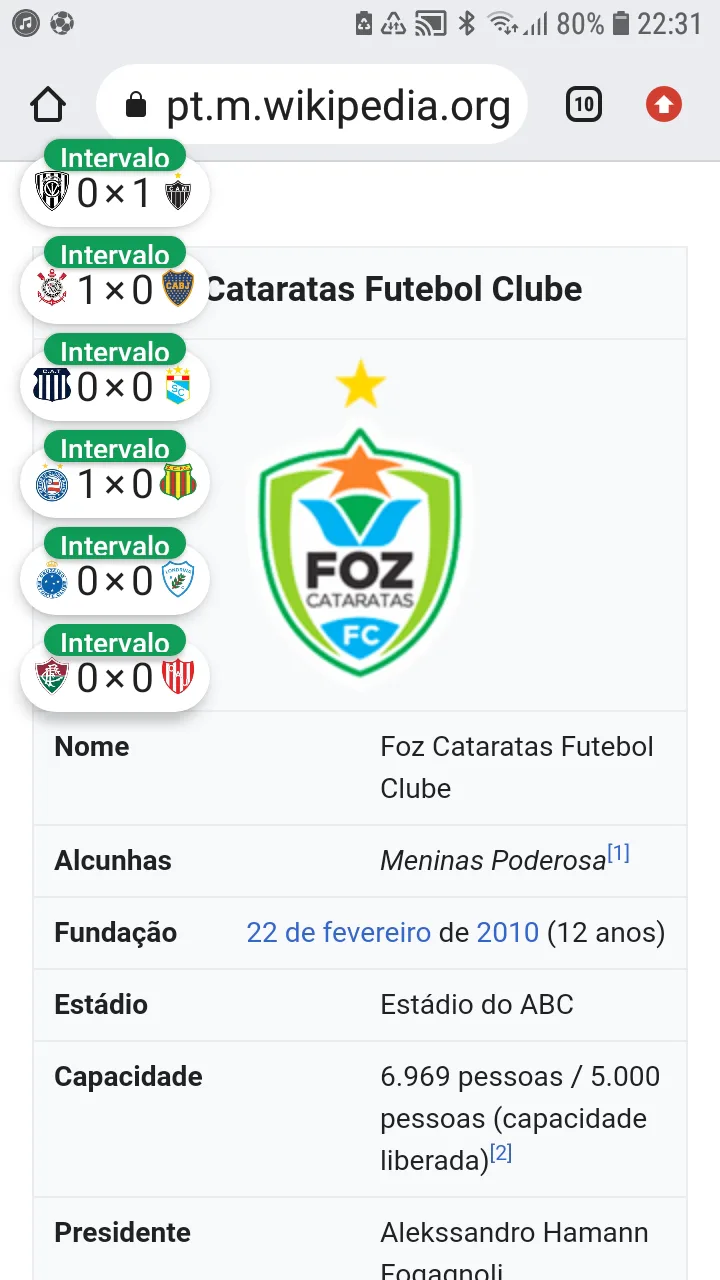This screenshot has width=720, height=1280.
Task: Open the "22 de fevereiro" link
Action: 338,932
